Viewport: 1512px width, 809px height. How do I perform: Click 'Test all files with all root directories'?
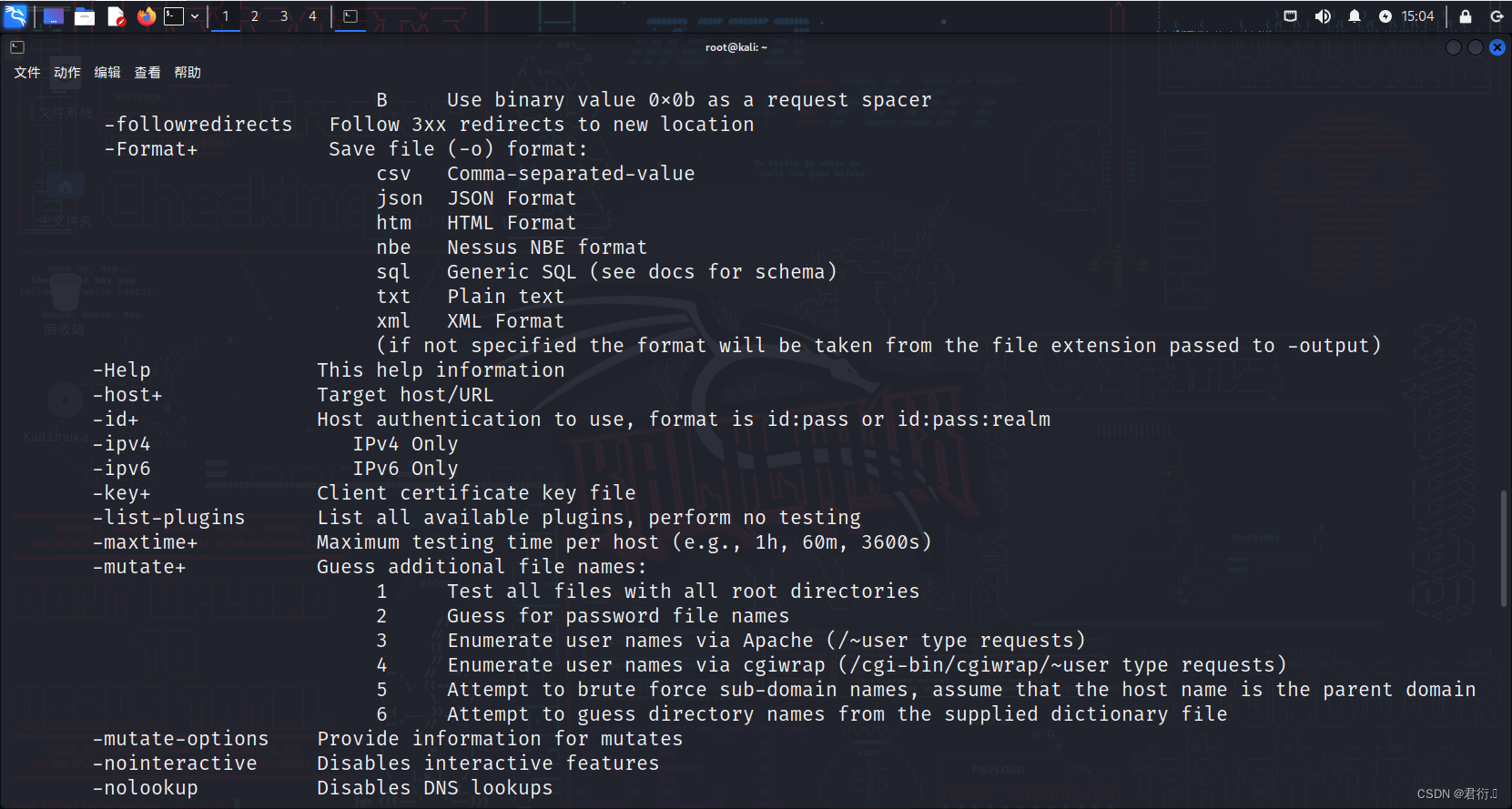pos(684,592)
